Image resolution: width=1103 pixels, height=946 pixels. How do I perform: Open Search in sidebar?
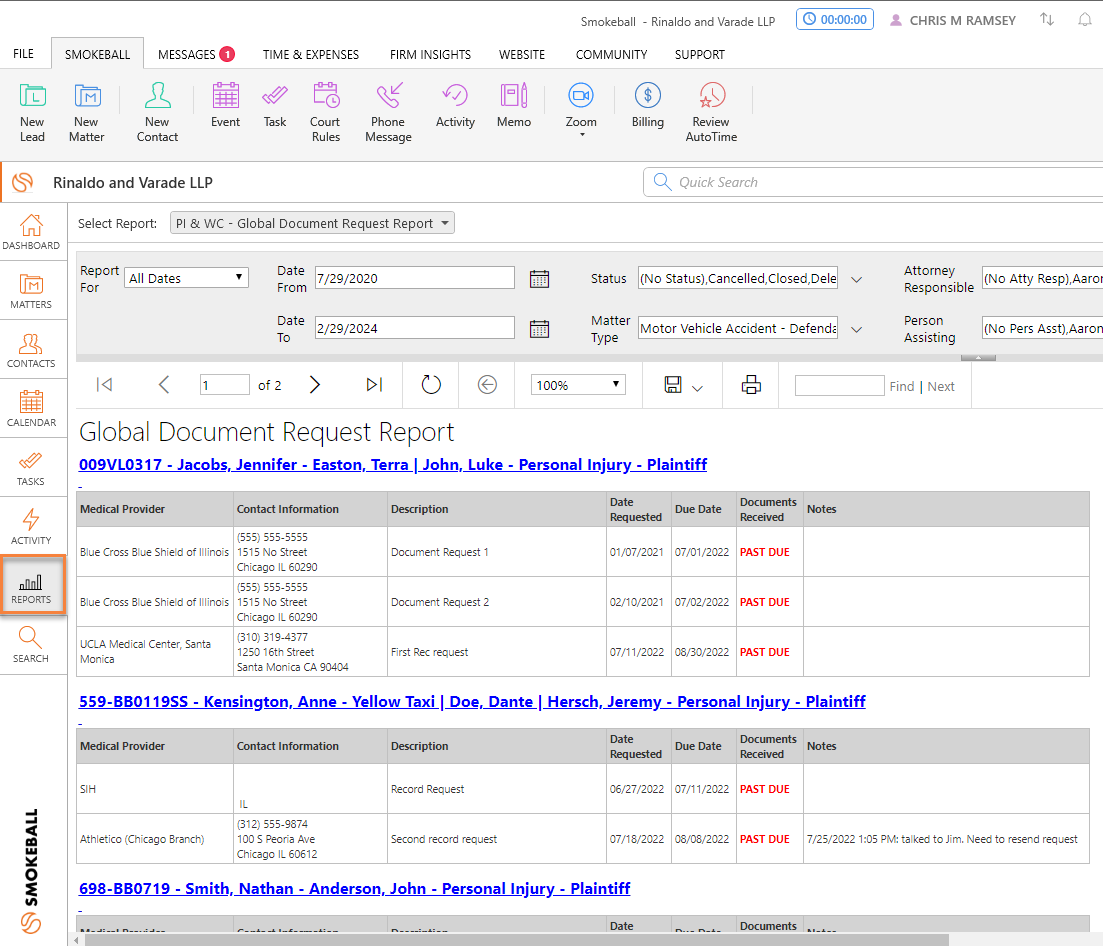click(x=31, y=646)
